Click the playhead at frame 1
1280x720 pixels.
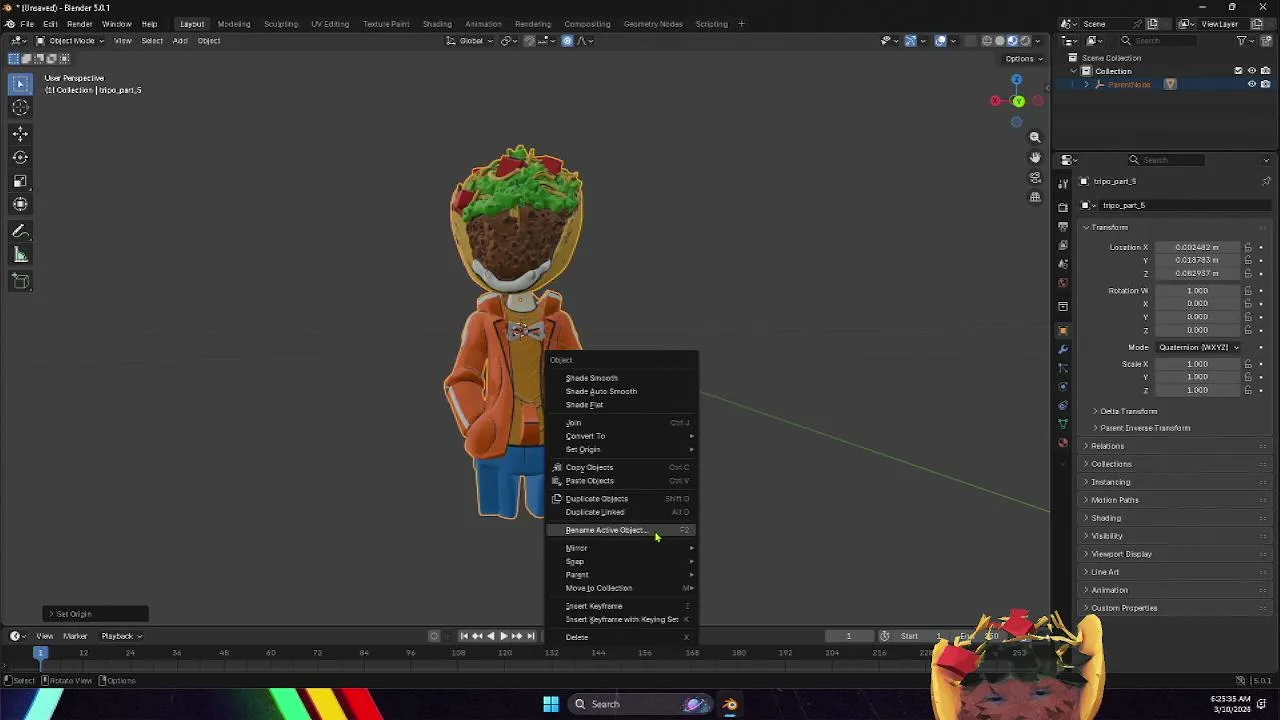(41, 653)
